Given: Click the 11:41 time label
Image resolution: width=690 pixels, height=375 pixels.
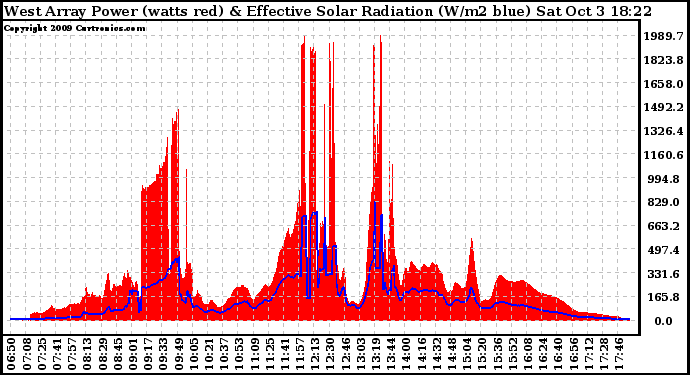Looking at the screenshot, I should click(285, 353).
